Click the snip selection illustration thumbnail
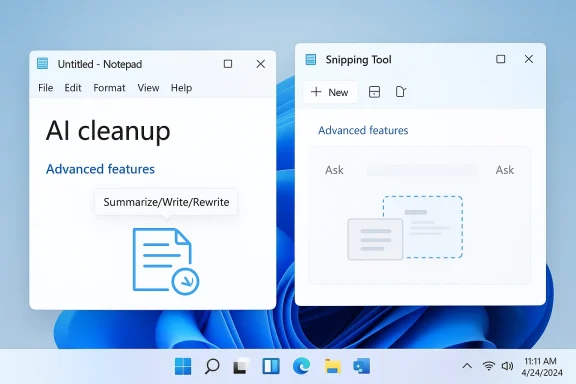The height and width of the screenshot is (384, 576). (405, 228)
